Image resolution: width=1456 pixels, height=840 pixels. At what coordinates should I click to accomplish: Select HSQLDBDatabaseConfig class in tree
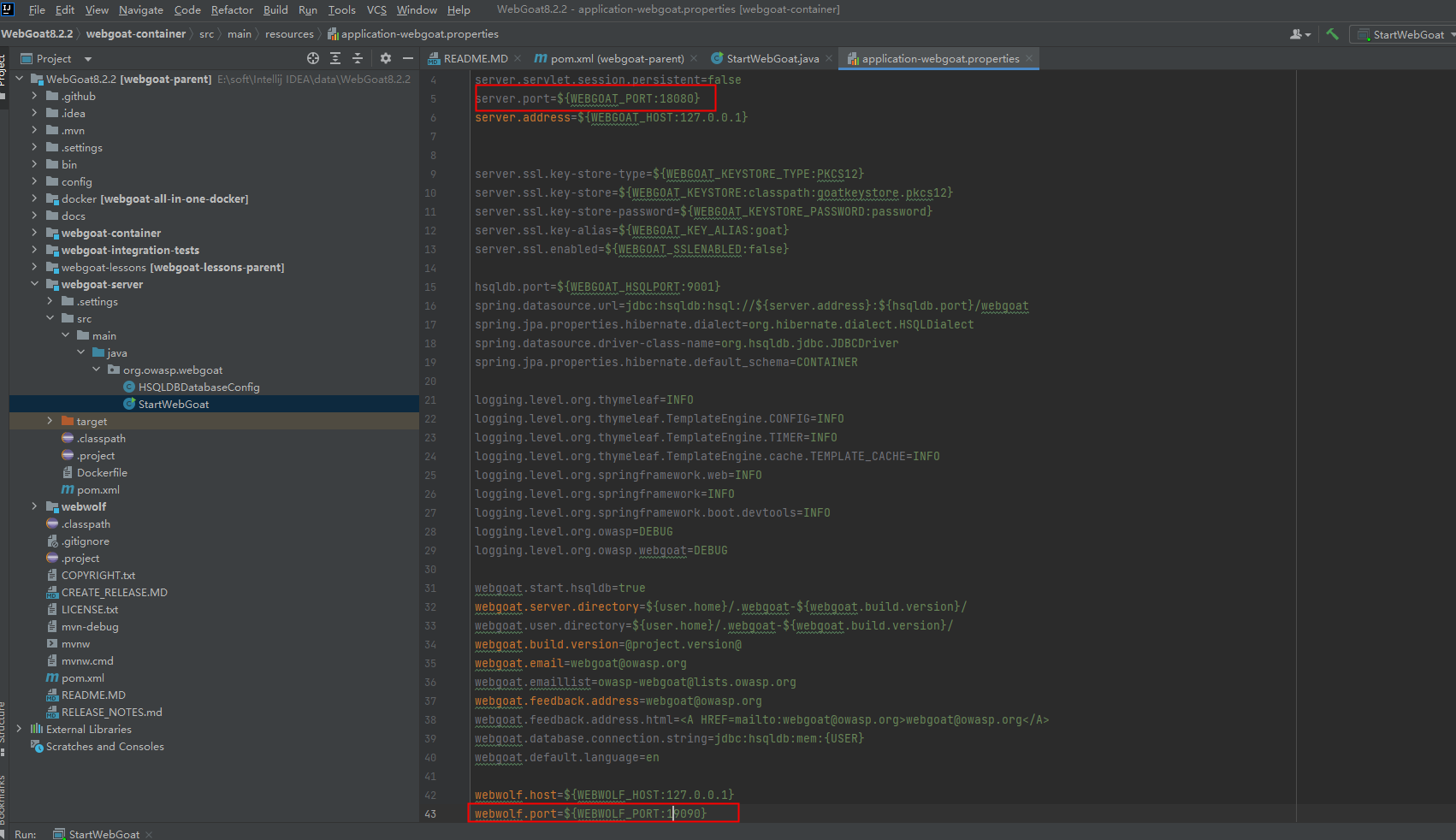pos(198,387)
